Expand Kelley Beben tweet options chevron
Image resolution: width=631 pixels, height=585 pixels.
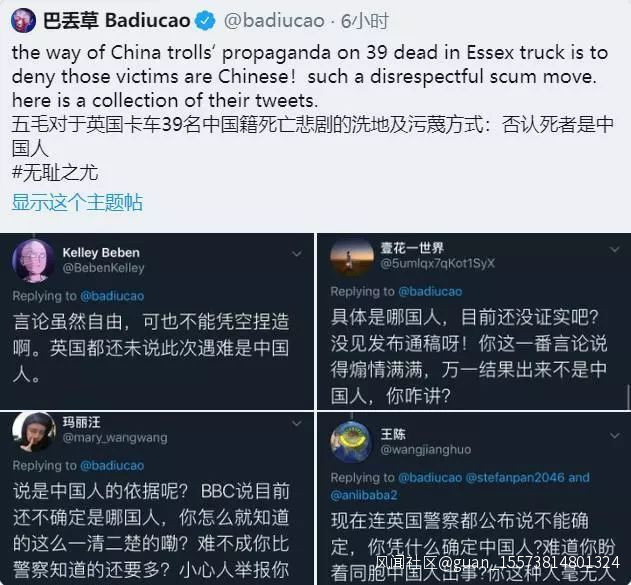point(297,253)
